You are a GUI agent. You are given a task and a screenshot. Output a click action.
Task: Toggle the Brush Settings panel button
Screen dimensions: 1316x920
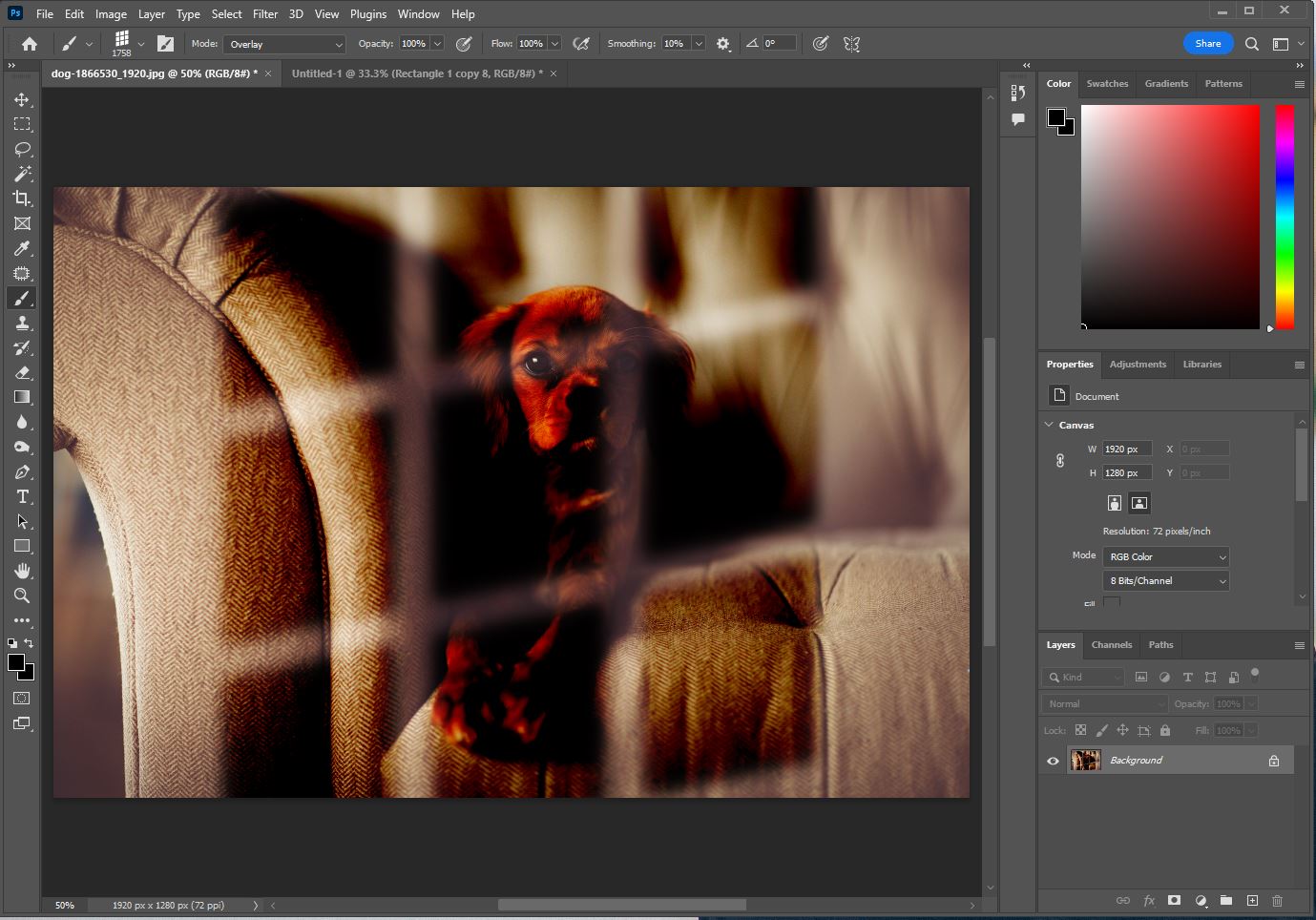coord(165,44)
